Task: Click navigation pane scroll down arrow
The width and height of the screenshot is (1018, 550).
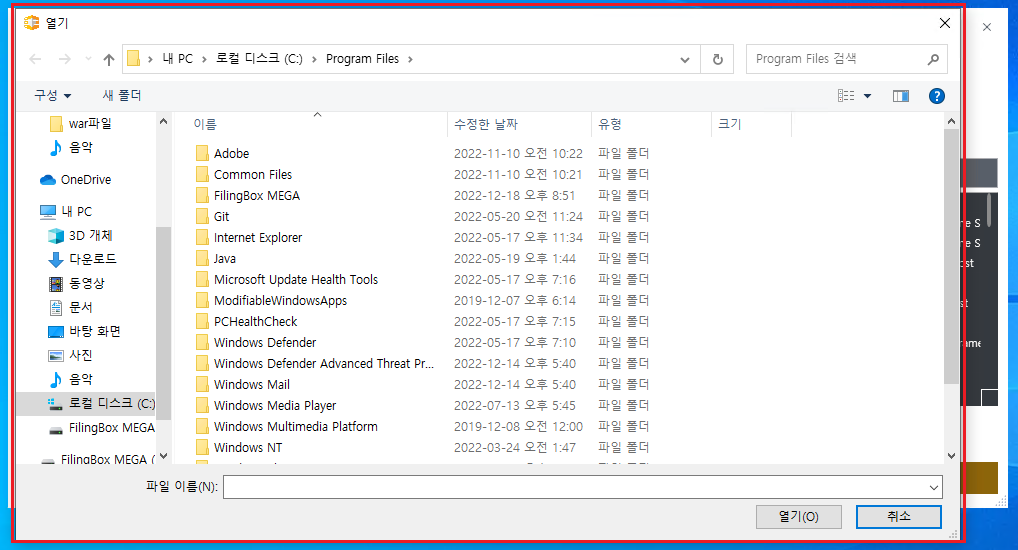Action: [163, 456]
